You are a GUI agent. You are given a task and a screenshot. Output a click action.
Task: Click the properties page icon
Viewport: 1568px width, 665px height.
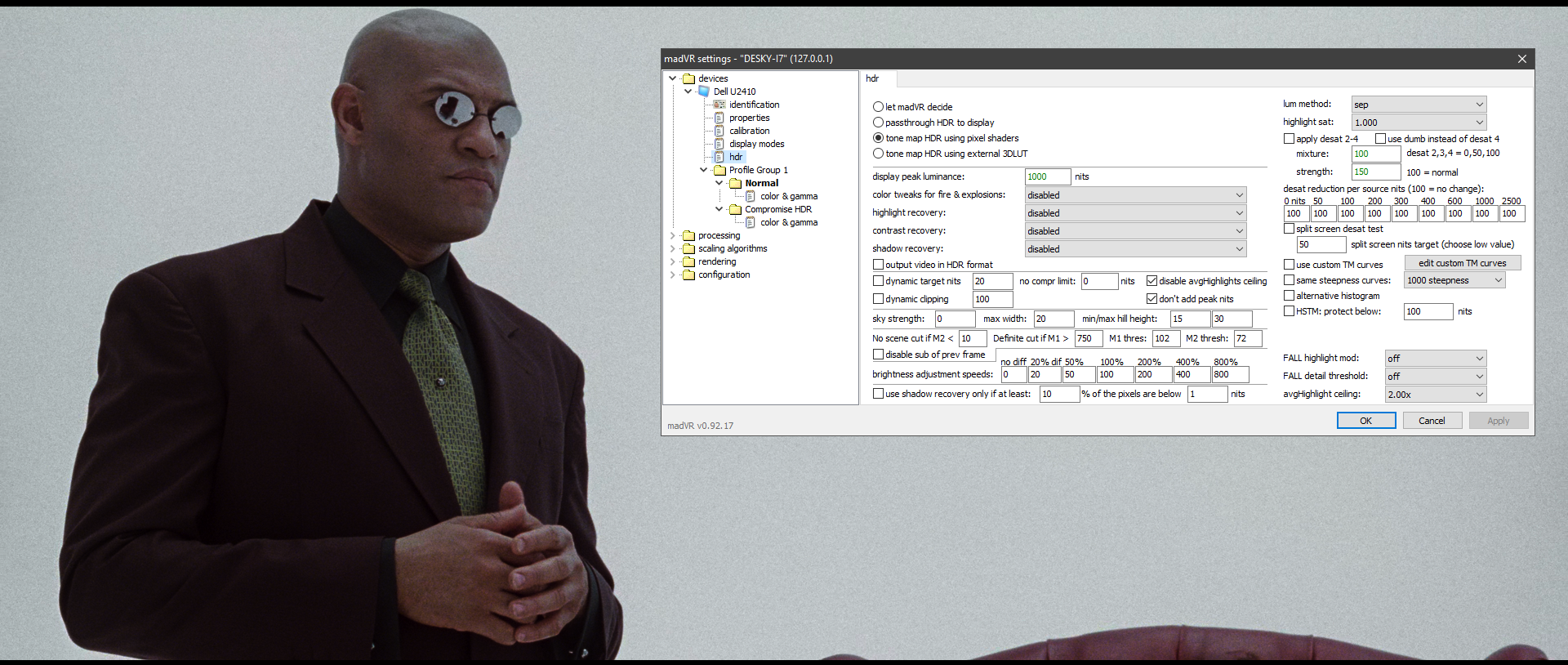point(719,118)
